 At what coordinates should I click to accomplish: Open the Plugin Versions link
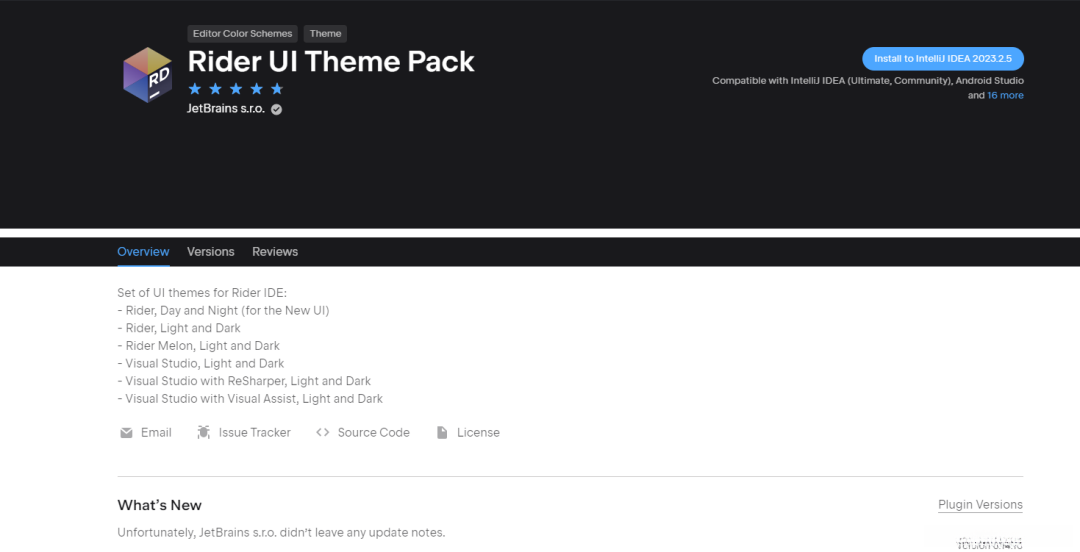tap(980, 505)
